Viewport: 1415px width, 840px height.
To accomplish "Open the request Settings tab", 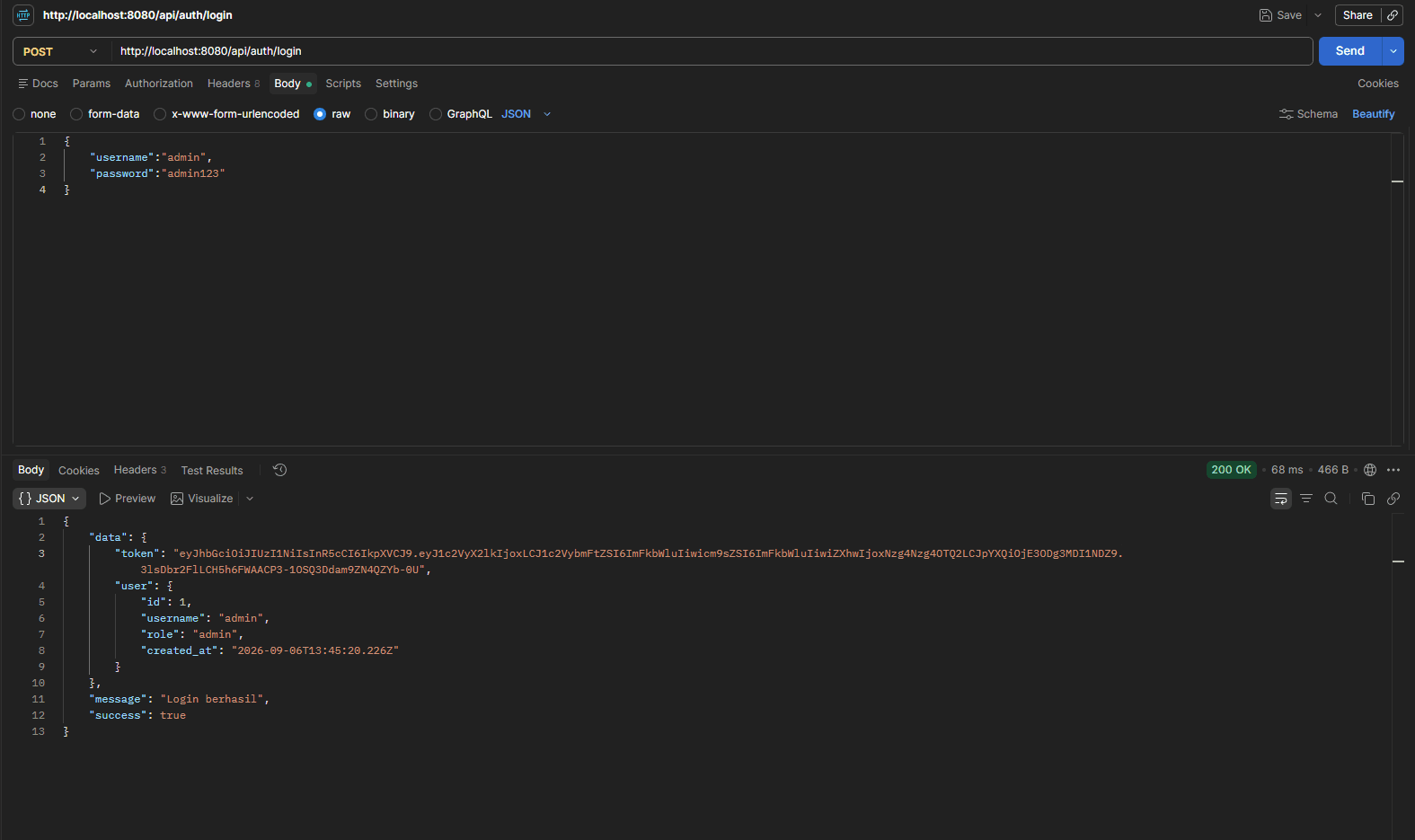I will 396,84.
